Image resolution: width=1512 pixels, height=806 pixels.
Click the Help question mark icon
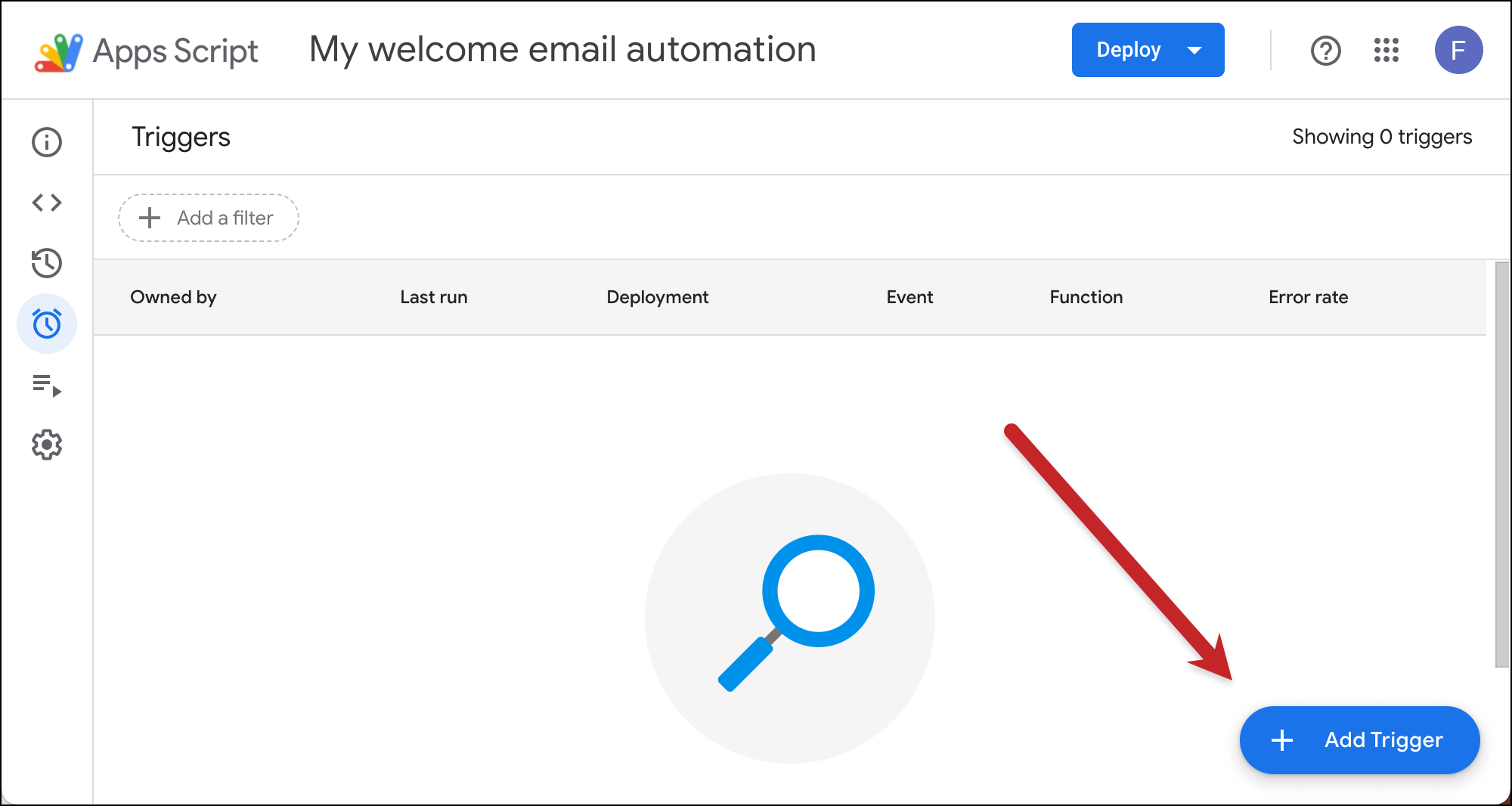[x=1325, y=51]
